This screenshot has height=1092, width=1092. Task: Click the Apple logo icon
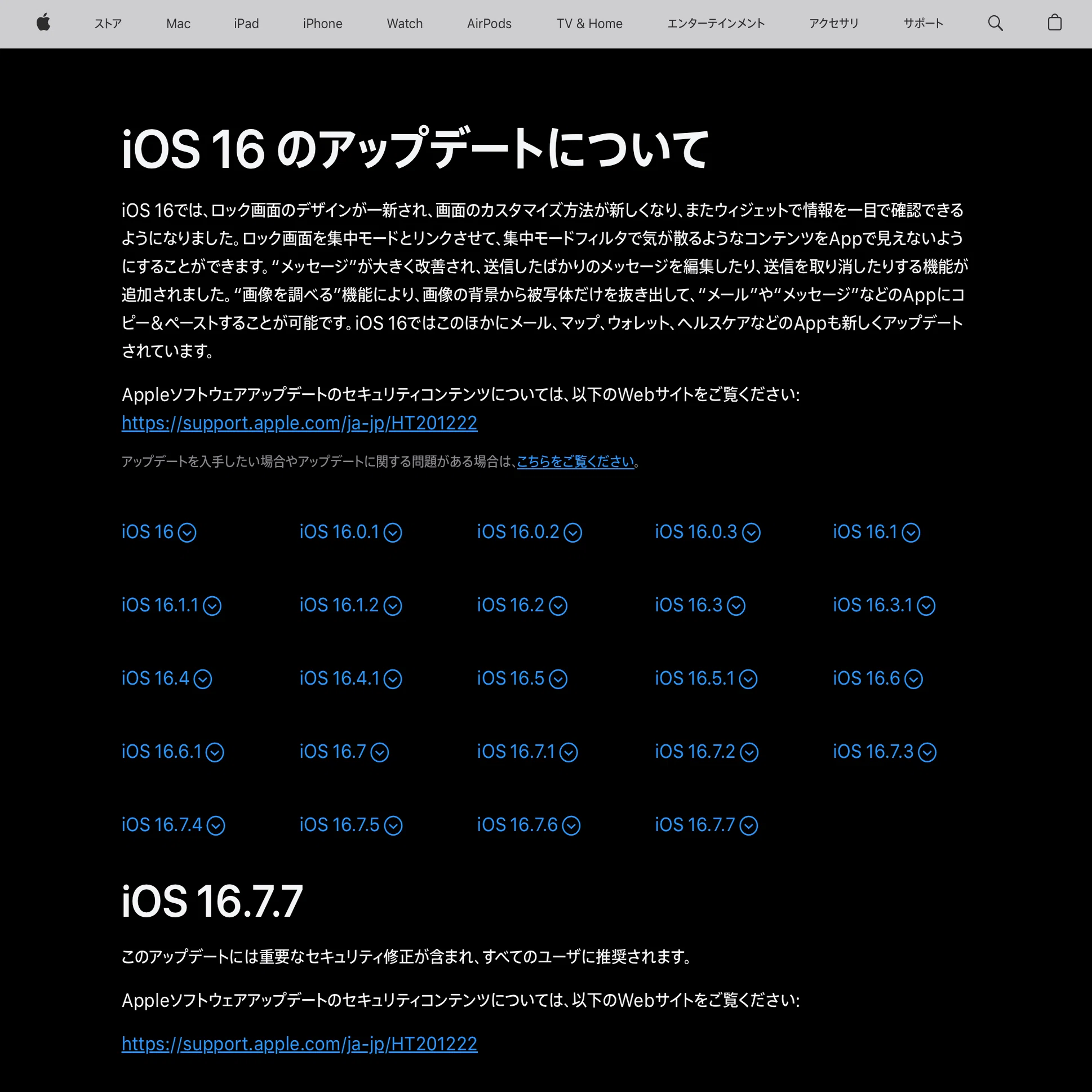[x=43, y=23]
